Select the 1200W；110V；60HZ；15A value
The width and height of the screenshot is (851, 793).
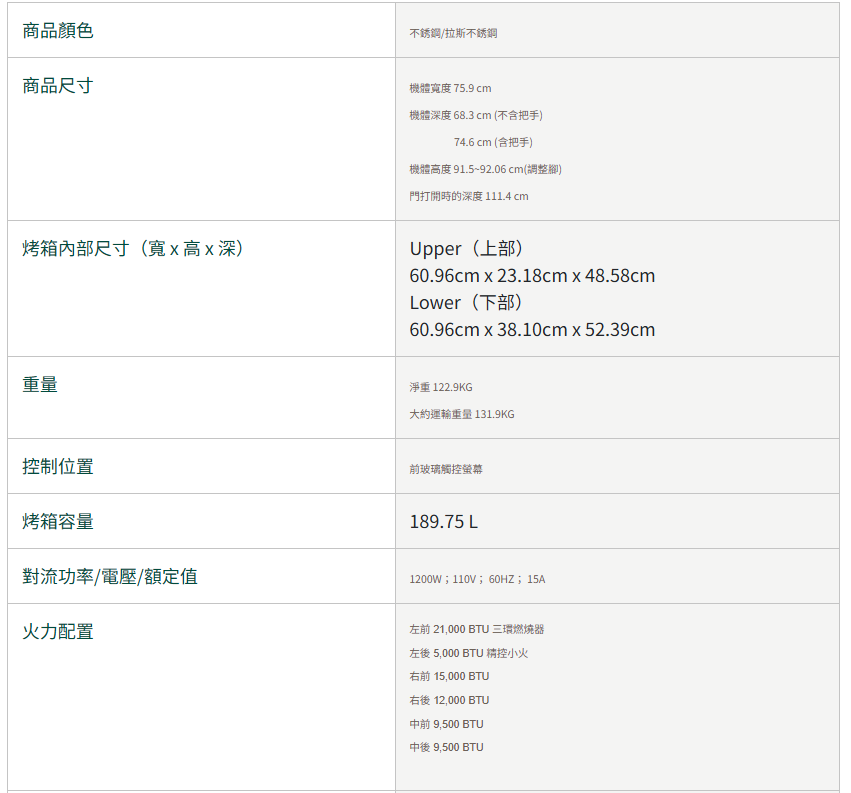click(x=477, y=579)
